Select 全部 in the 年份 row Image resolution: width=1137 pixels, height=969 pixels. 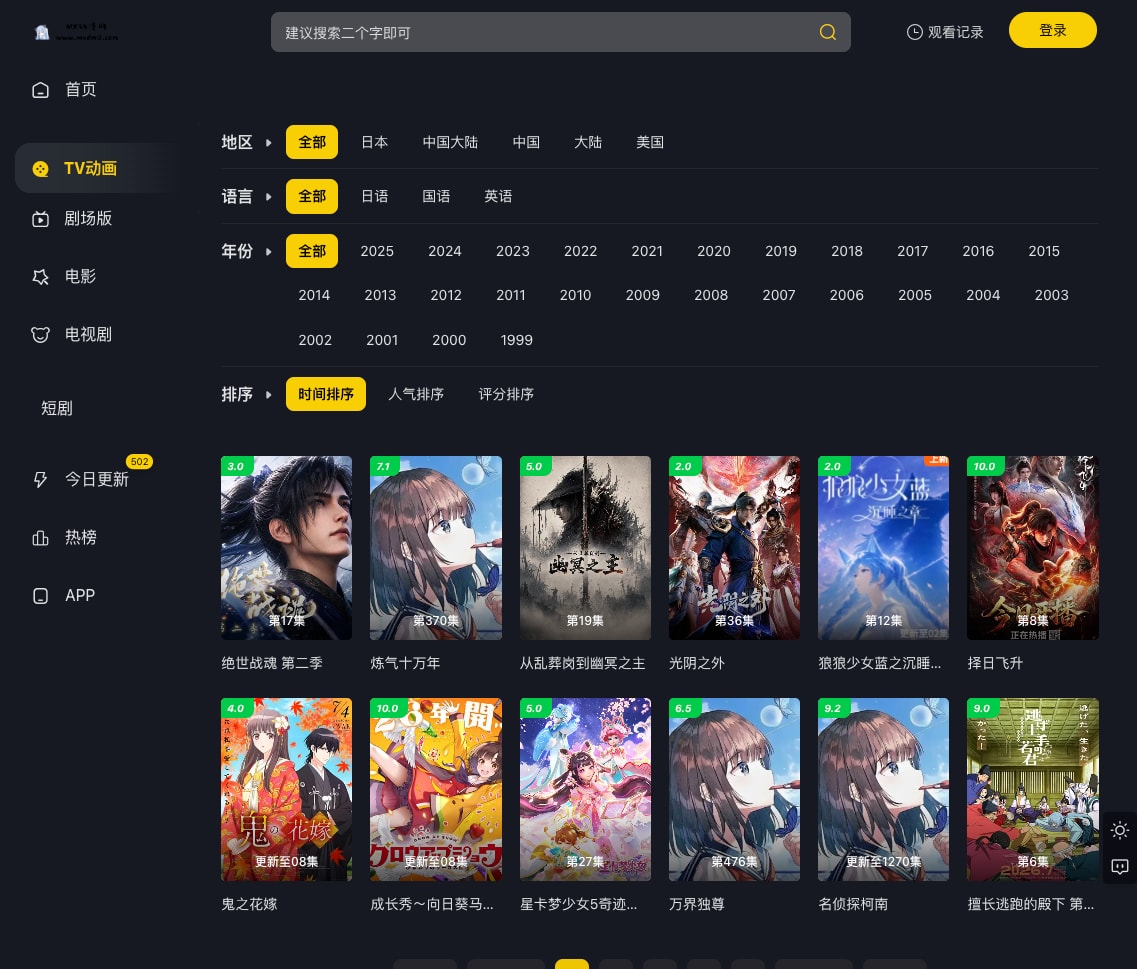tap(312, 251)
